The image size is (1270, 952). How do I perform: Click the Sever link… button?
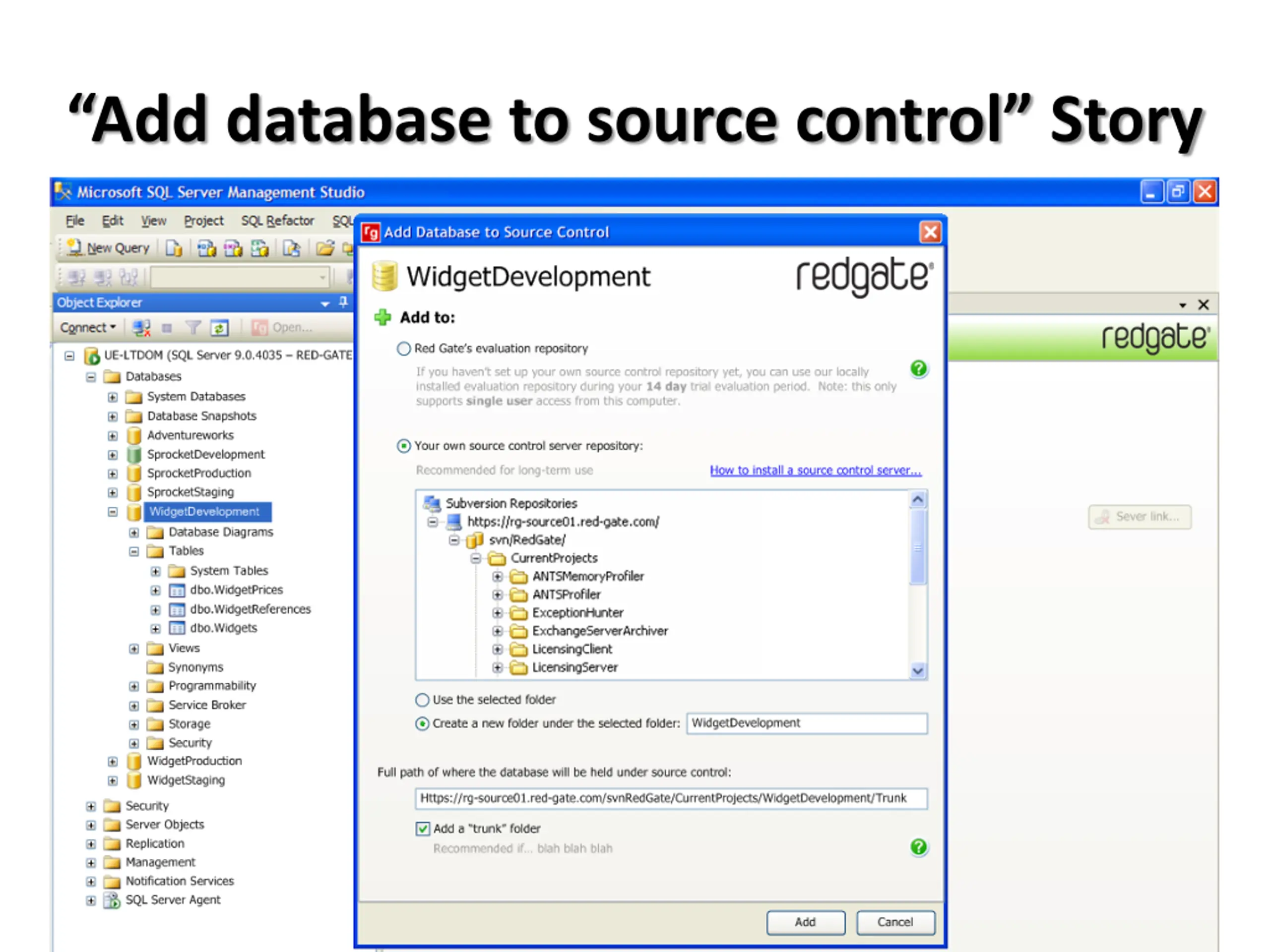click(1140, 517)
